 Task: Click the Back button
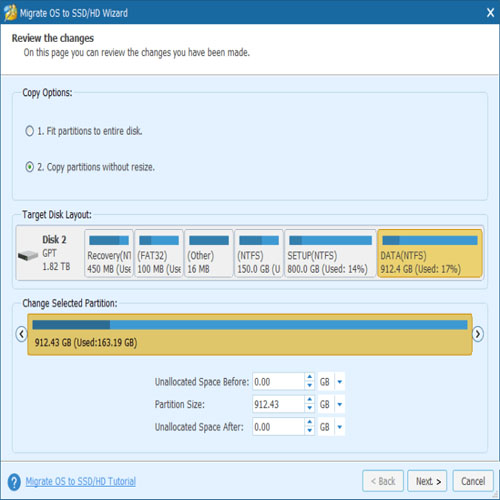[383, 481]
